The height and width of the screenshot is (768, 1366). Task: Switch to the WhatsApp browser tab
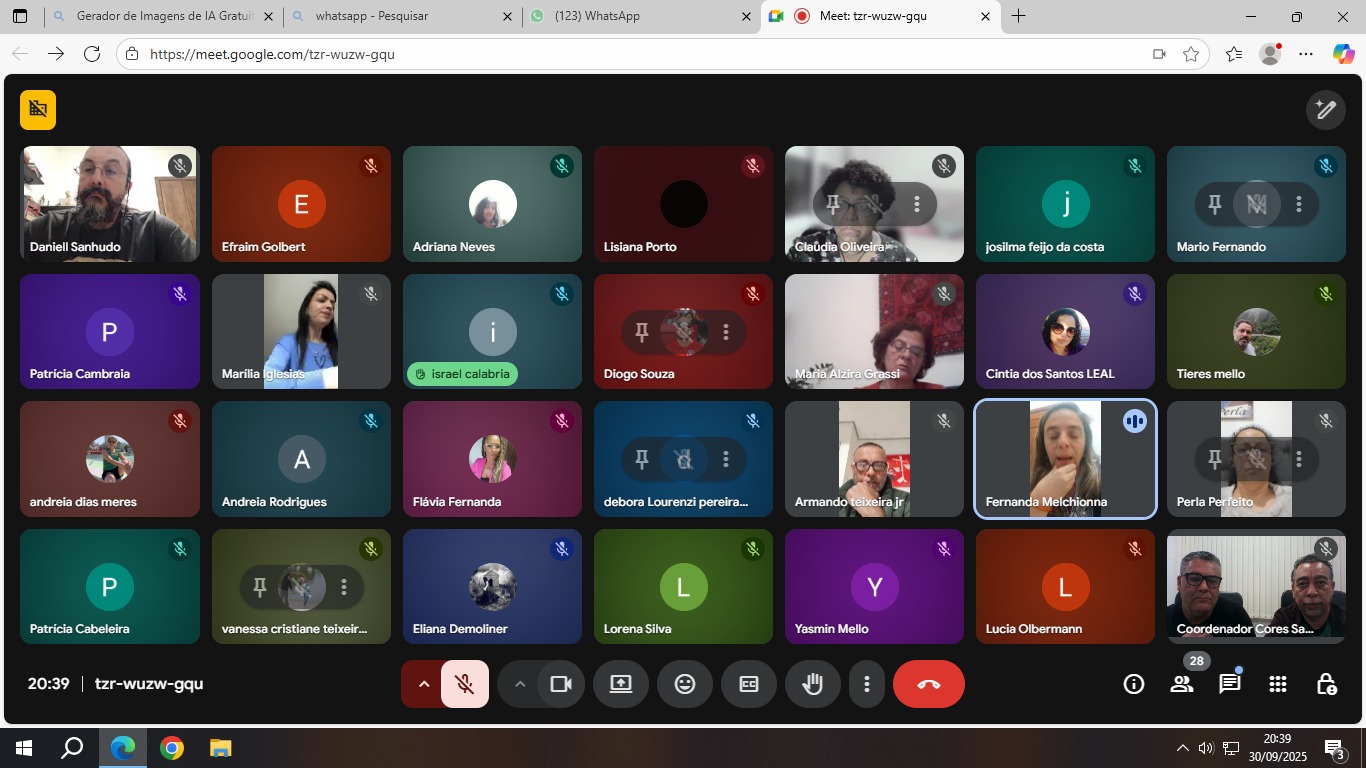pyautogui.click(x=640, y=16)
